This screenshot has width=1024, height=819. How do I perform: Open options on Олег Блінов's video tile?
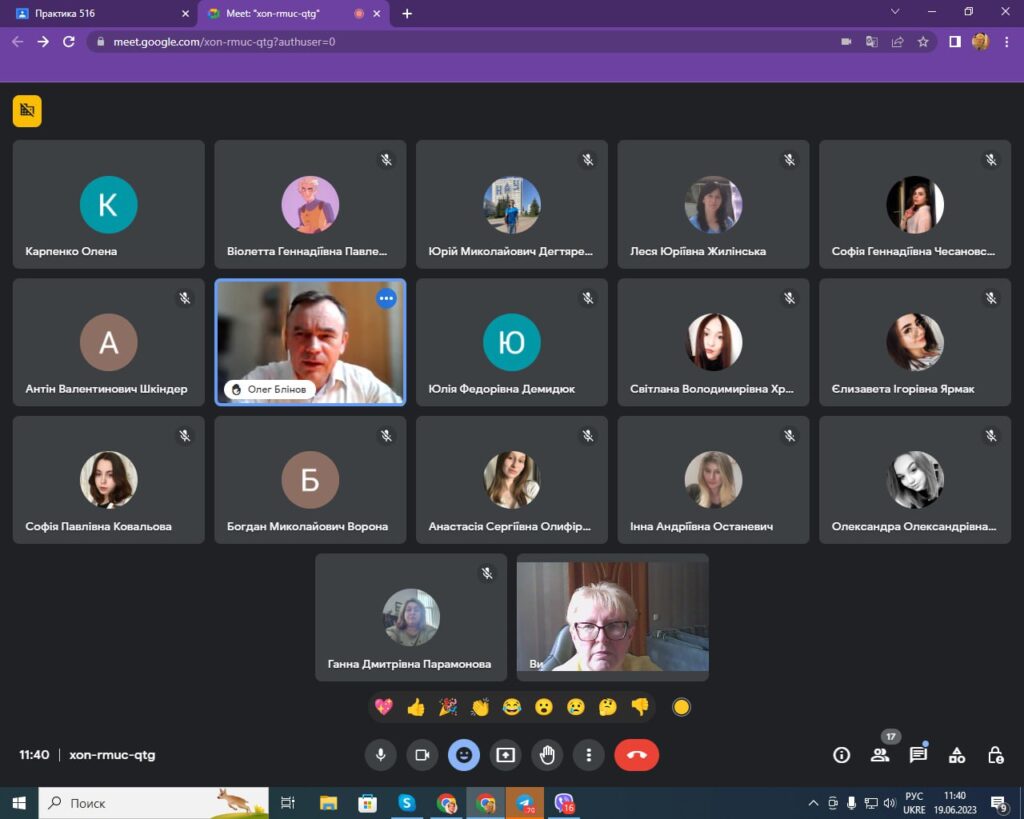pyautogui.click(x=386, y=298)
